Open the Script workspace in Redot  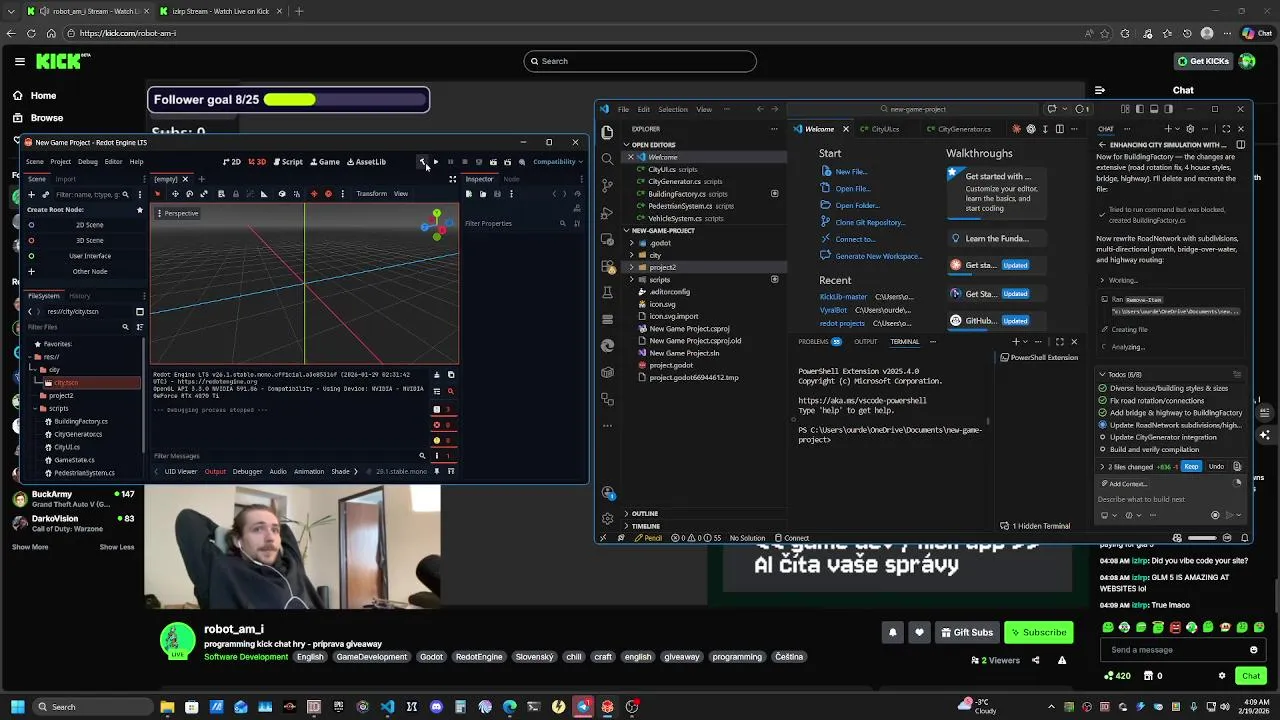[288, 162]
